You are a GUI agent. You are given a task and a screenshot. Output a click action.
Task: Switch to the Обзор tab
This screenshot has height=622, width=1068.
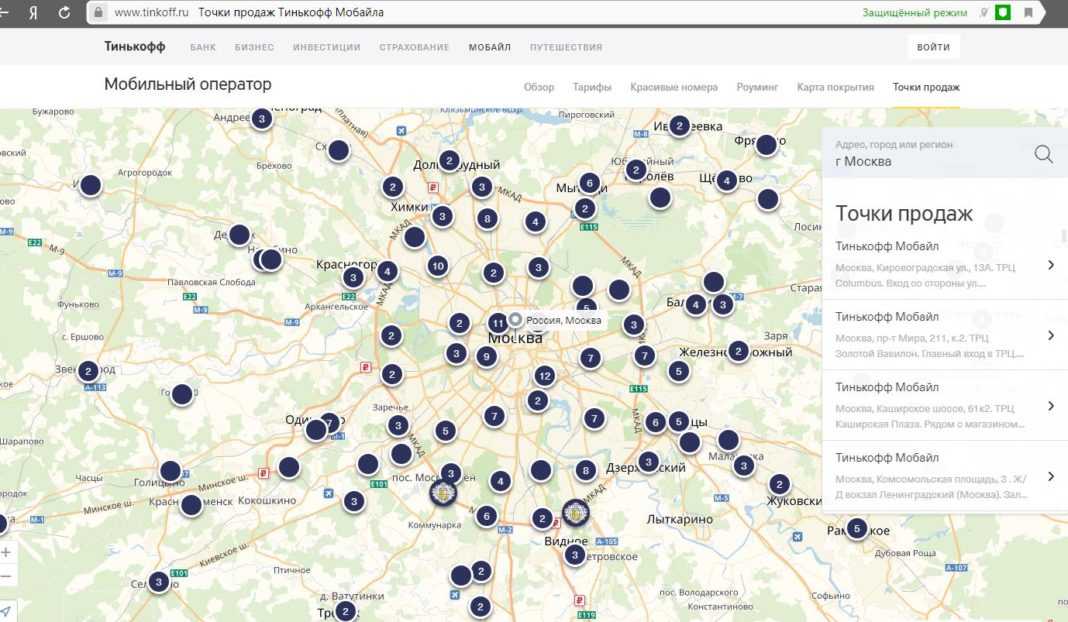click(539, 87)
